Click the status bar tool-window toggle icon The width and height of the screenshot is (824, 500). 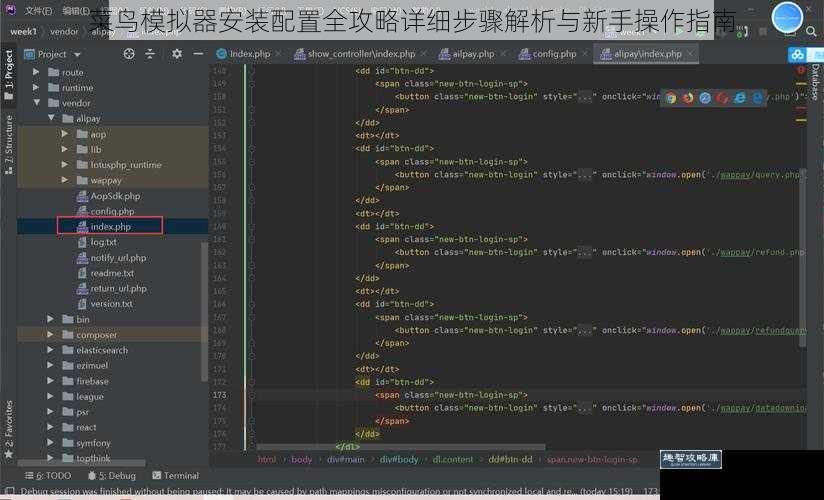tap(8, 492)
